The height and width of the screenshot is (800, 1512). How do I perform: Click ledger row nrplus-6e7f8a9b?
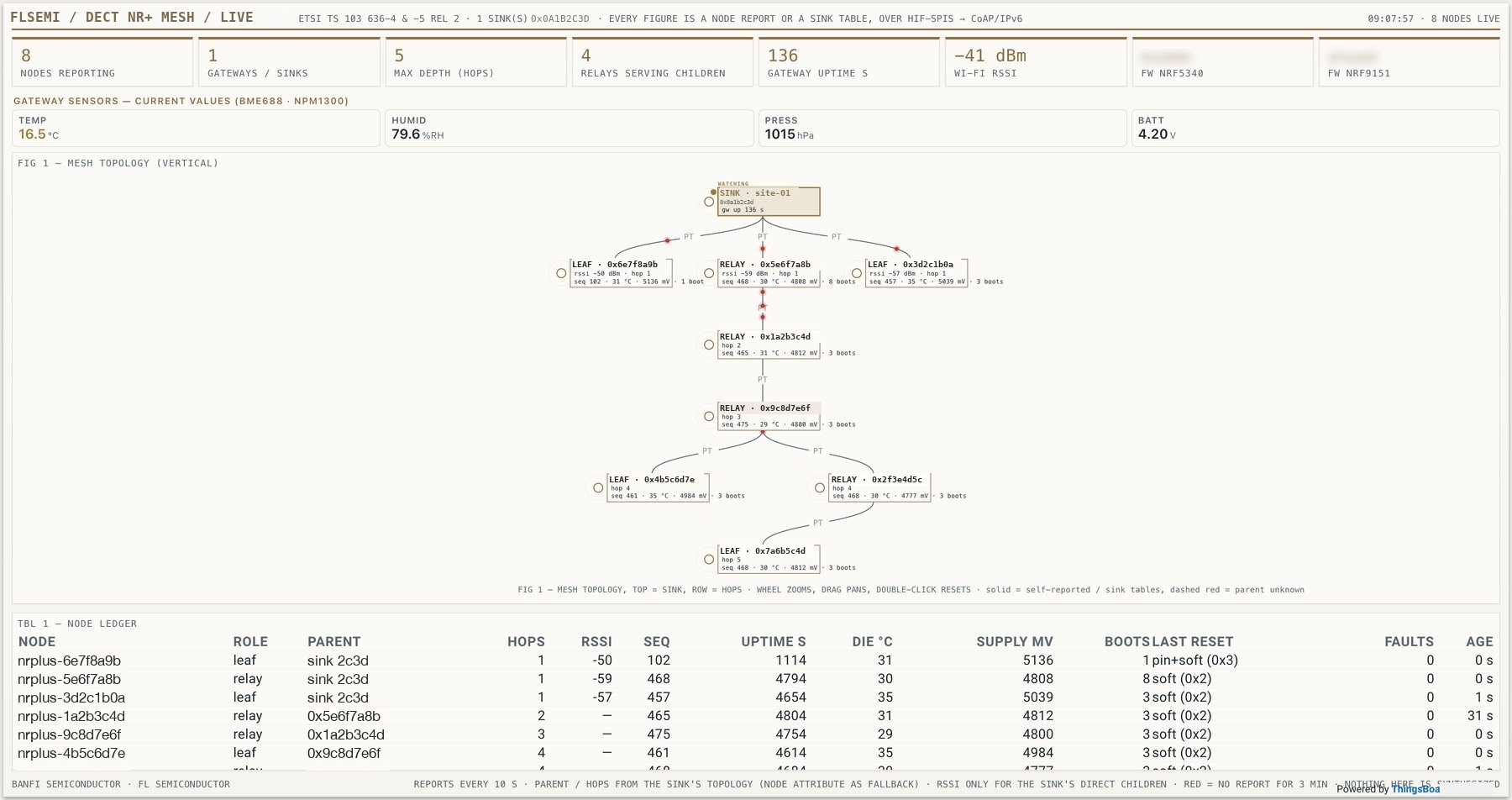tap(755, 661)
